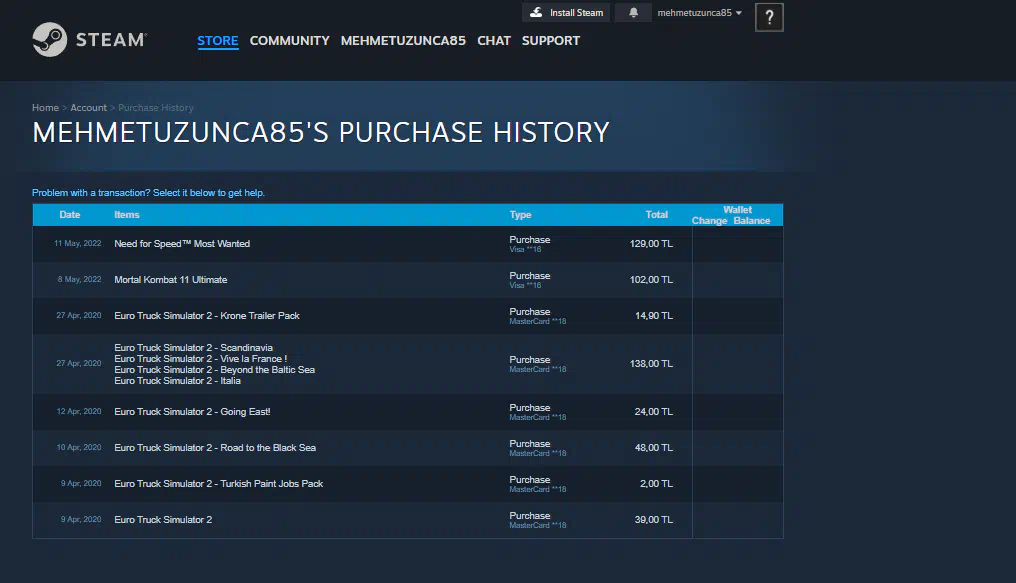Expand the mehmetuzunca85 account dropdown
The image size is (1016, 583).
click(x=699, y=12)
